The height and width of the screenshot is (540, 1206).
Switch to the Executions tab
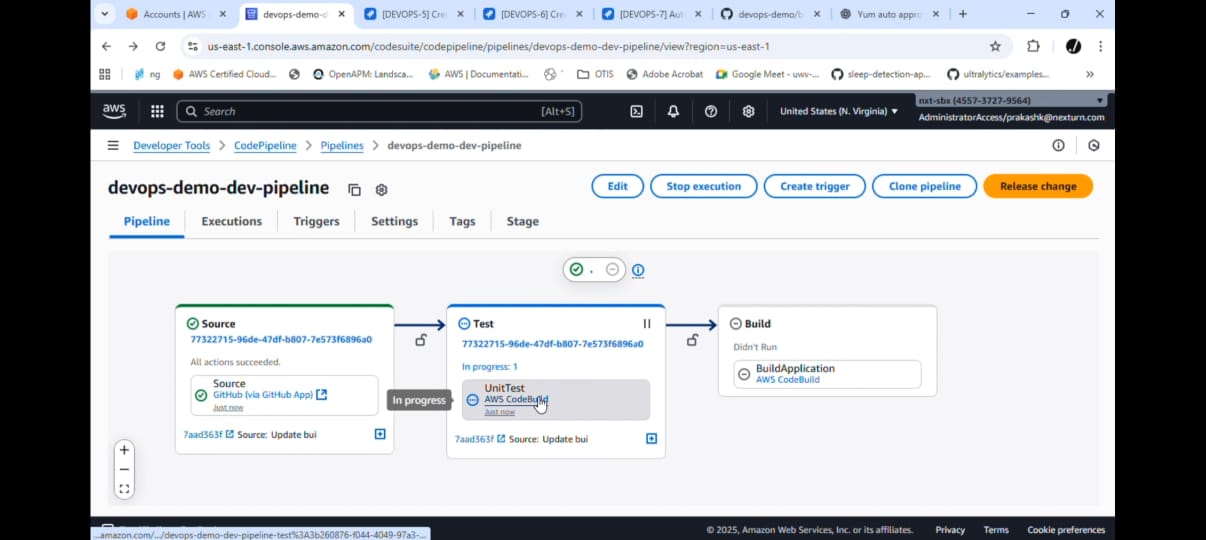point(231,221)
